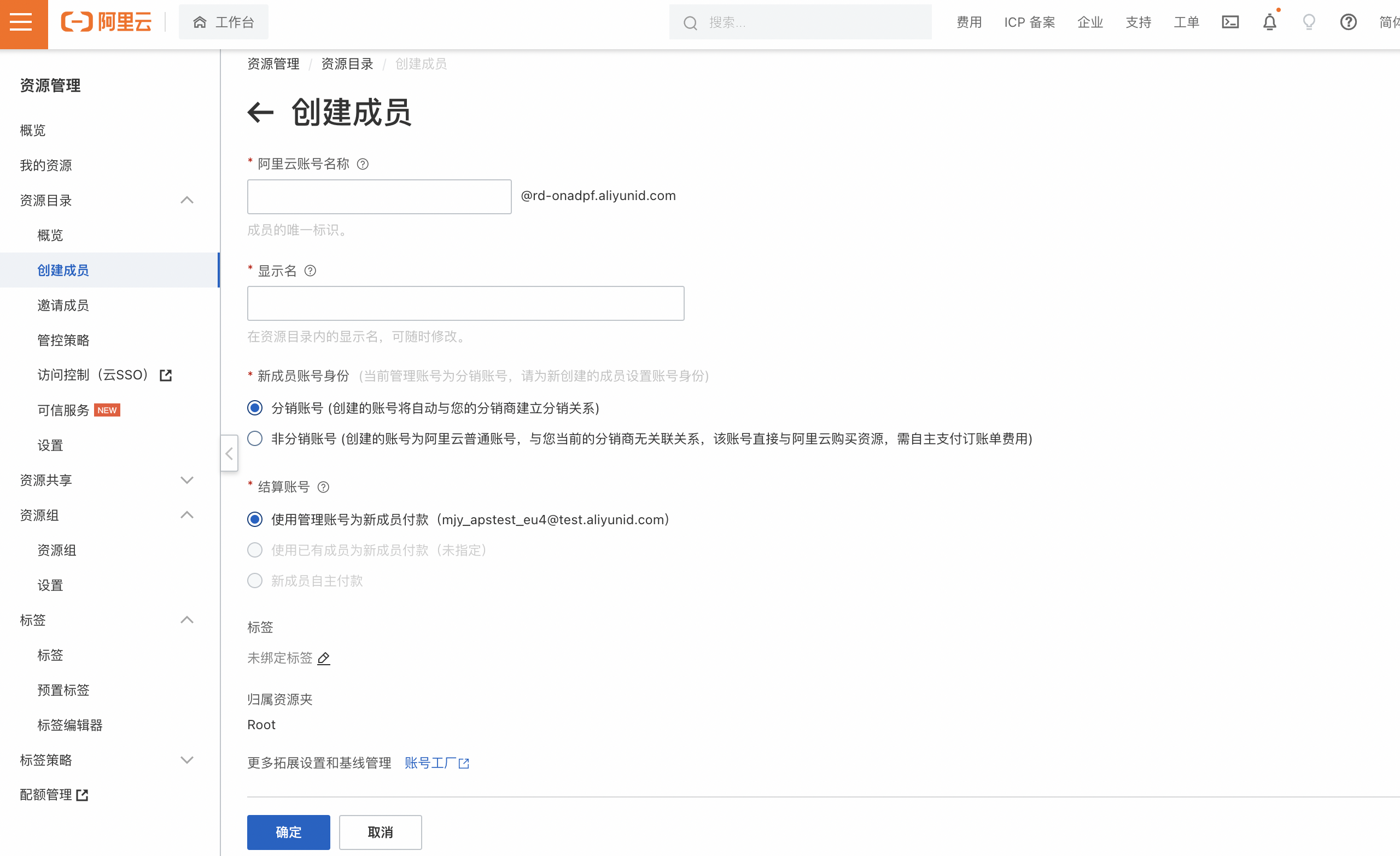Click the 确定 confirm button

click(288, 832)
